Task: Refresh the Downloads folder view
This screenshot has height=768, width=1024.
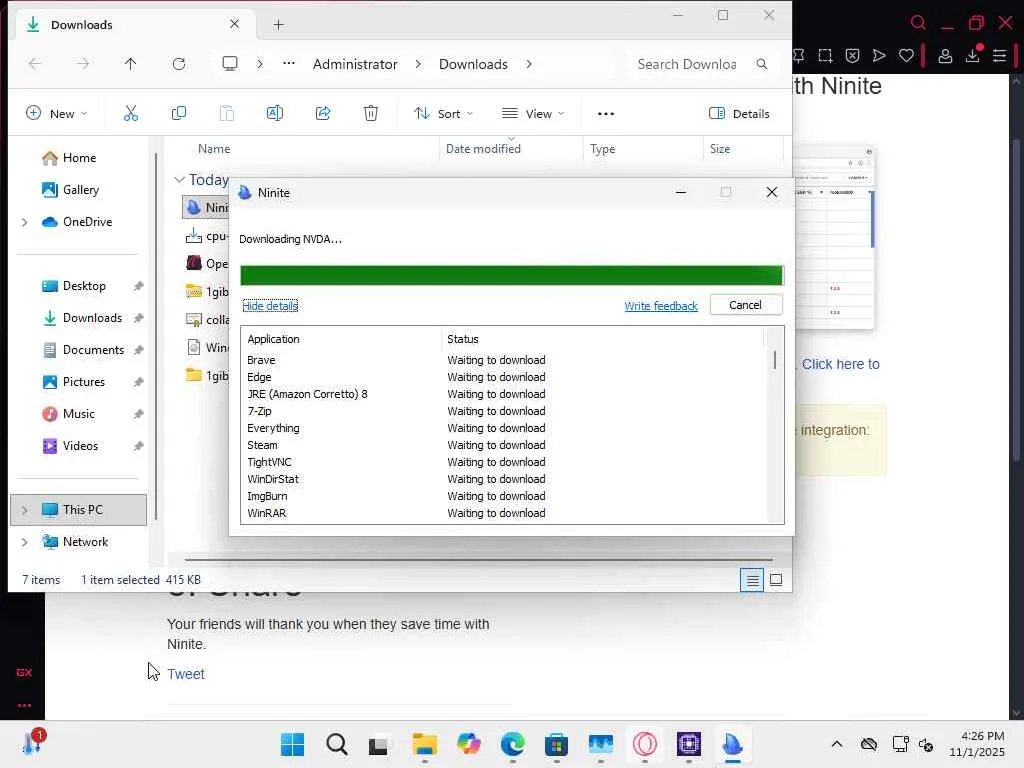Action: [179, 63]
